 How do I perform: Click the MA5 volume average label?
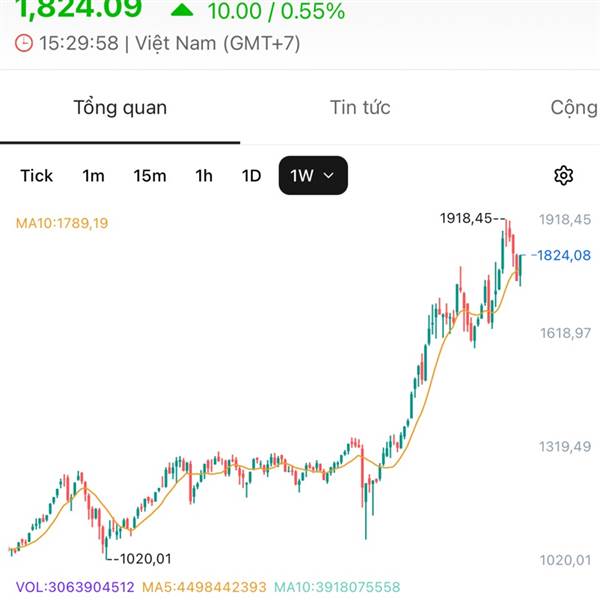pos(204,587)
